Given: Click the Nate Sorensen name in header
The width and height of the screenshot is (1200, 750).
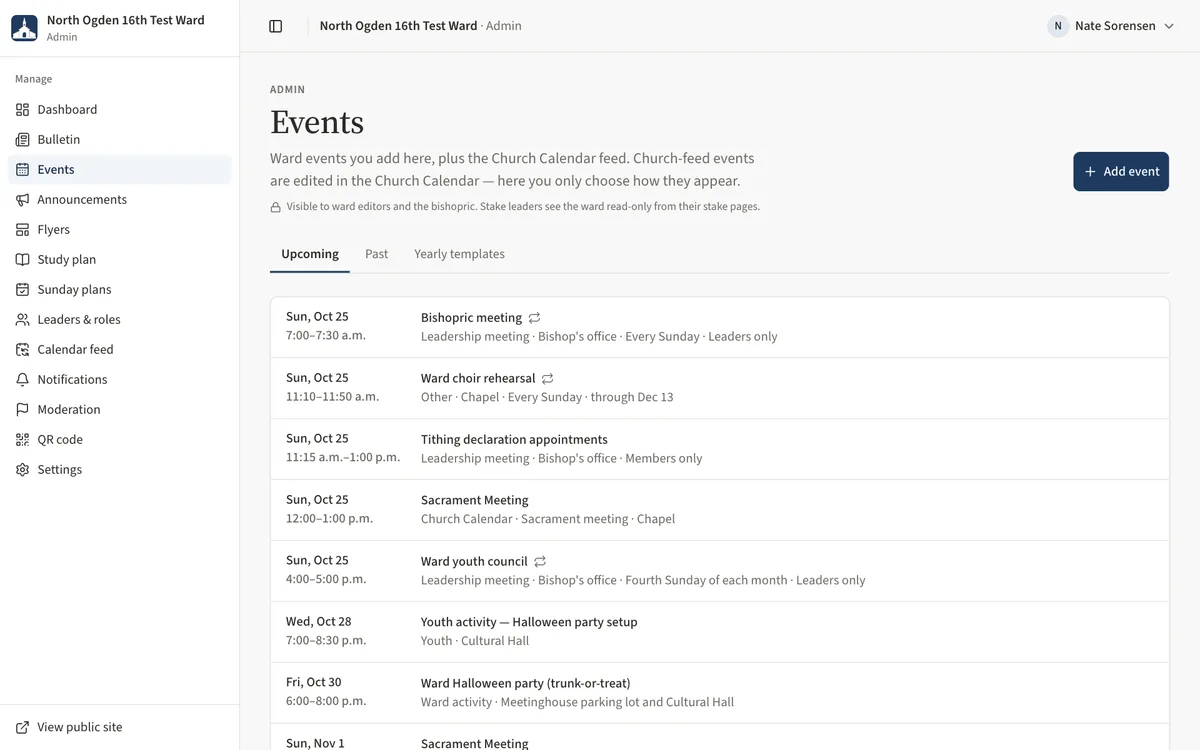Looking at the screenshot, I should (x=1115, y=26).
